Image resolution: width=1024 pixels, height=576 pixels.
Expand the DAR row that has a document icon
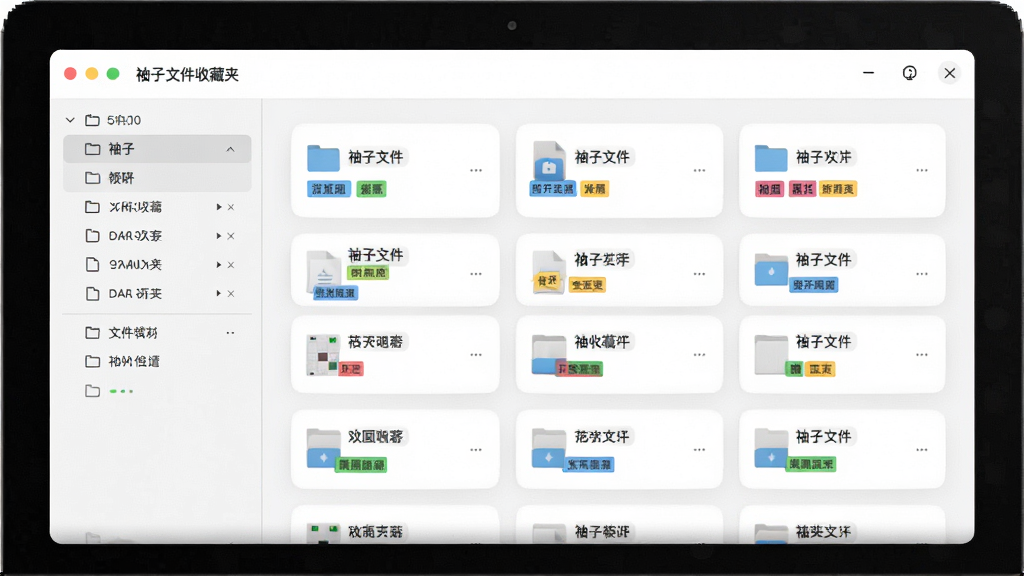[x=219, y=293]
